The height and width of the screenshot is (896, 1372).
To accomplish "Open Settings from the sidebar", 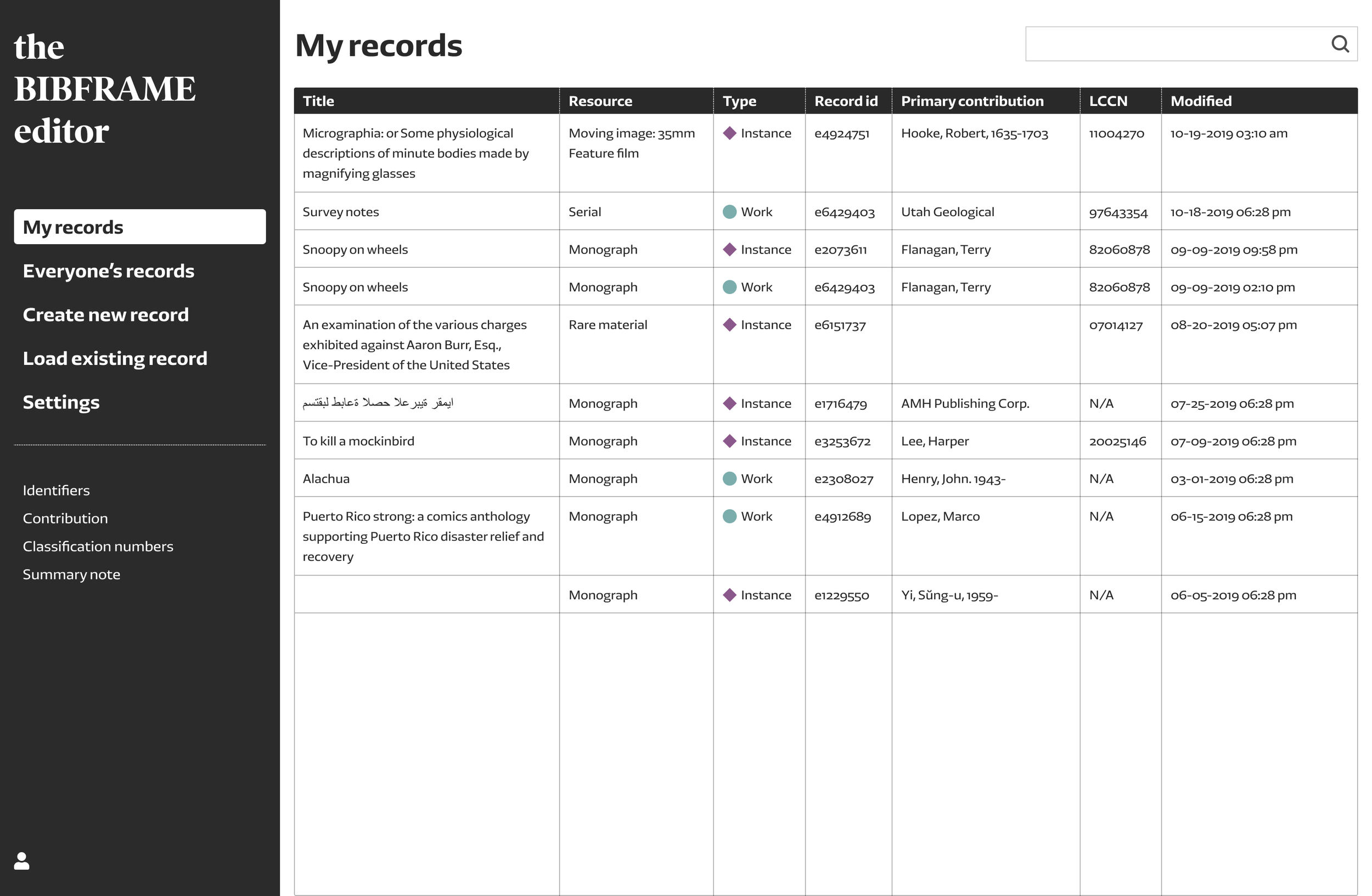I will click(x=61, y=403).
